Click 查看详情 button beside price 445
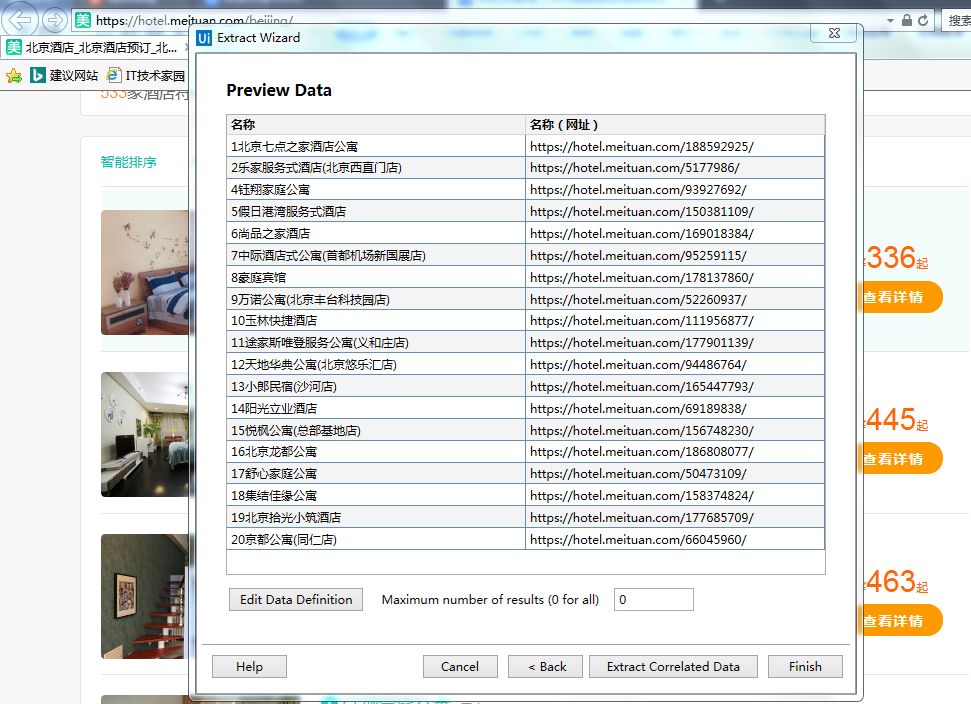This screenshot has height=704, width=971. [902, 459]
